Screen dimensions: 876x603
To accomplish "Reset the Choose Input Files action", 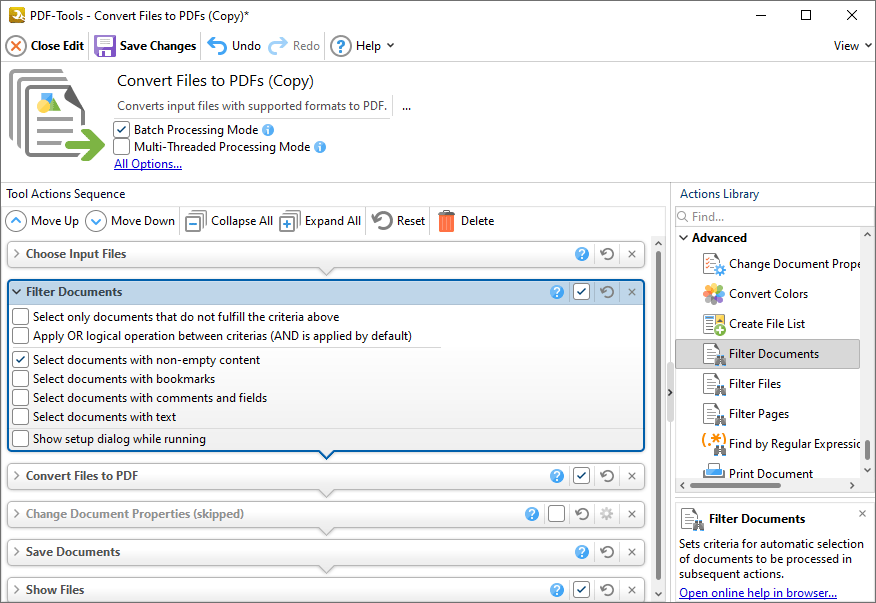I will [x=607, y=254].
